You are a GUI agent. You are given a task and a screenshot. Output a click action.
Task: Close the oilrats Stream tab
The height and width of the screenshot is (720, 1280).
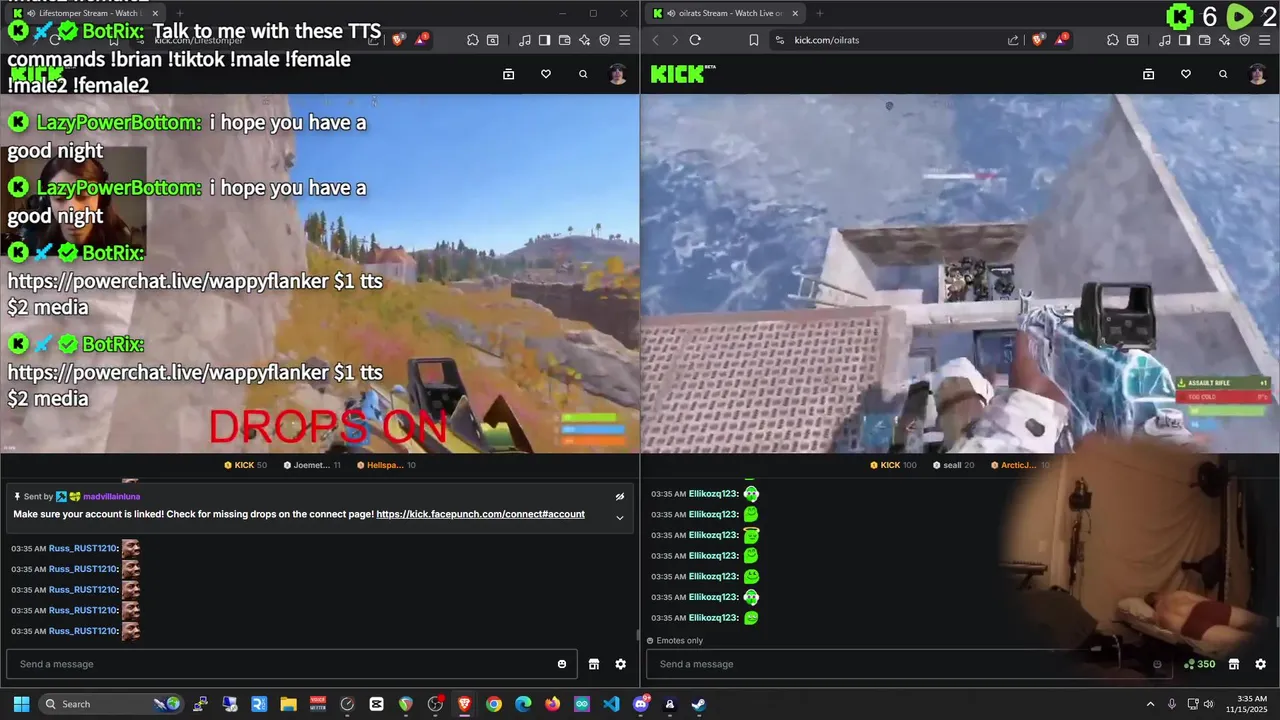point(795,13)
